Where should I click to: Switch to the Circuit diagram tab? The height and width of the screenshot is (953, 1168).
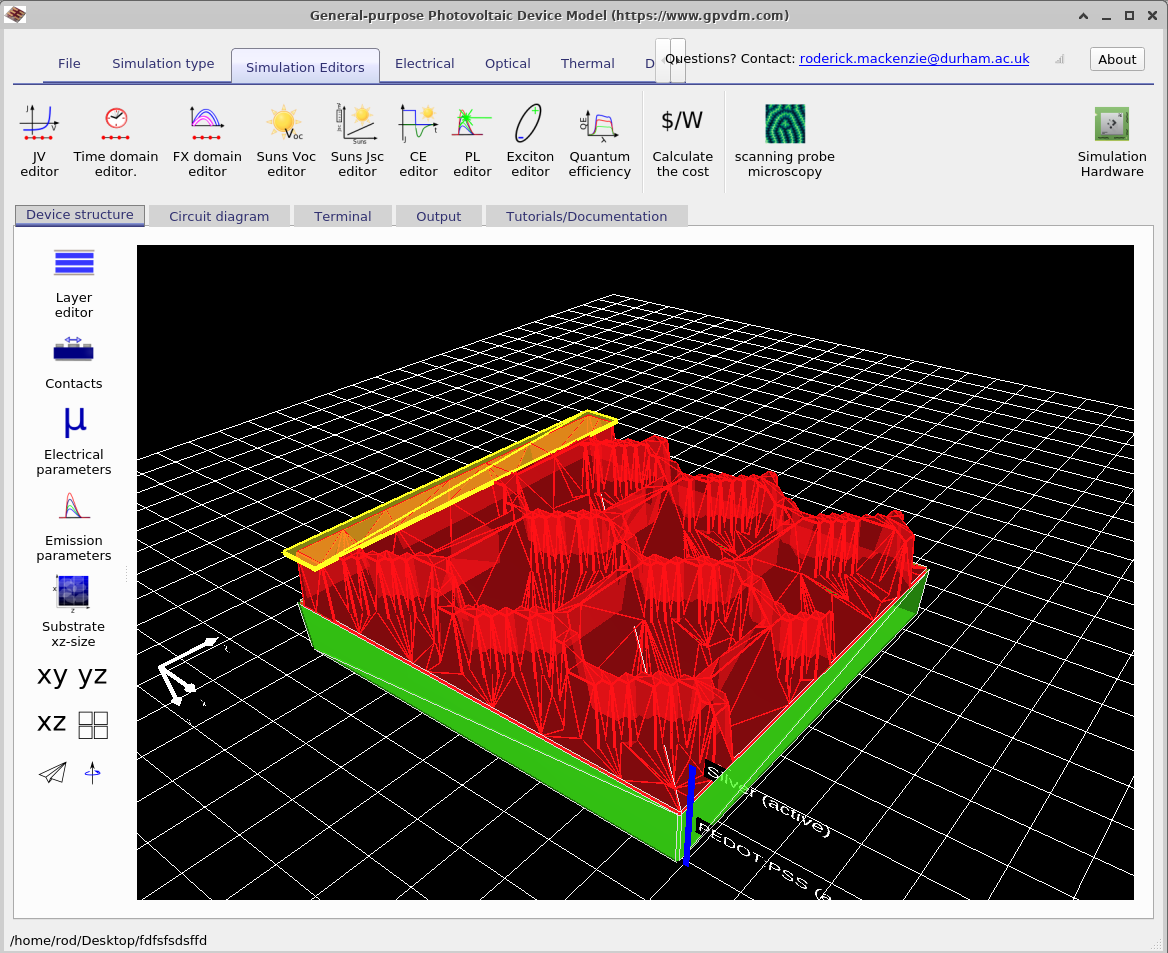tap(218, 215)
